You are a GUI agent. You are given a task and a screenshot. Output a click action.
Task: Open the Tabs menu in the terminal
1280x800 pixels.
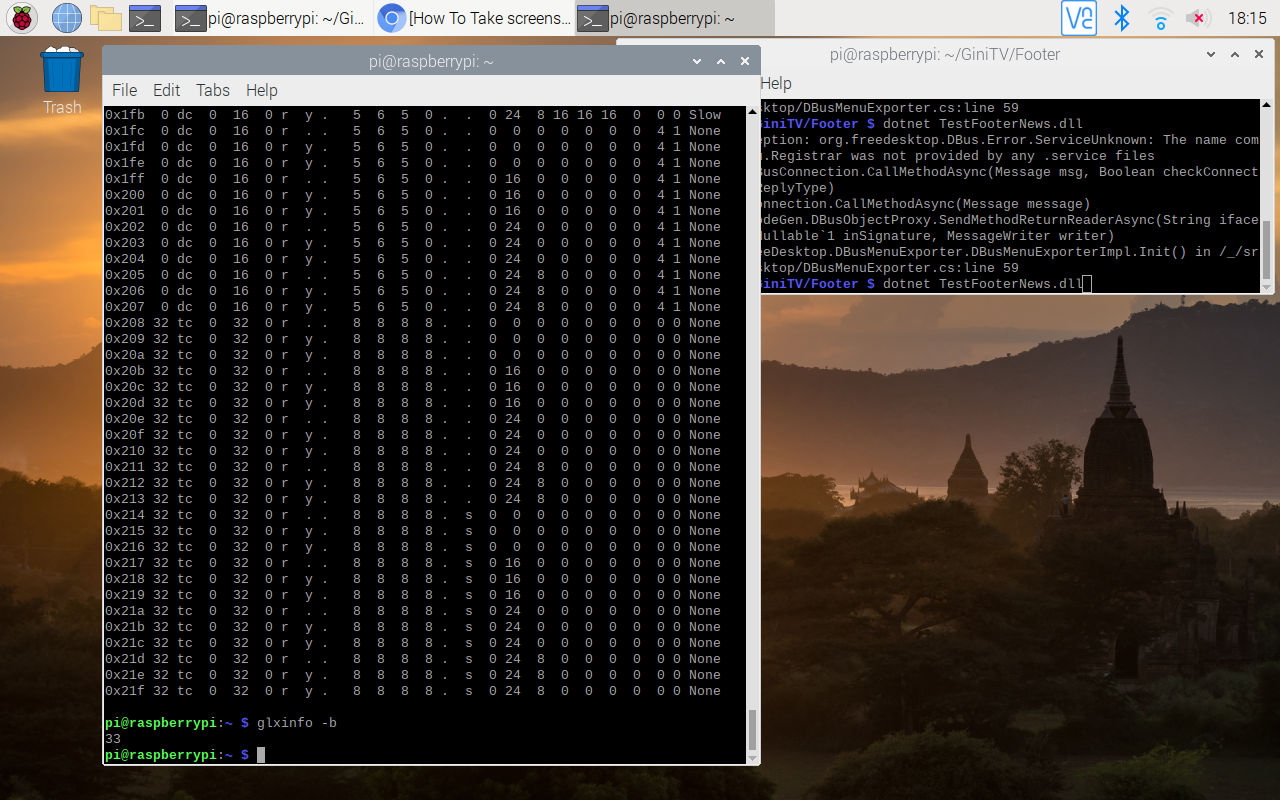(x=212, y=90)
